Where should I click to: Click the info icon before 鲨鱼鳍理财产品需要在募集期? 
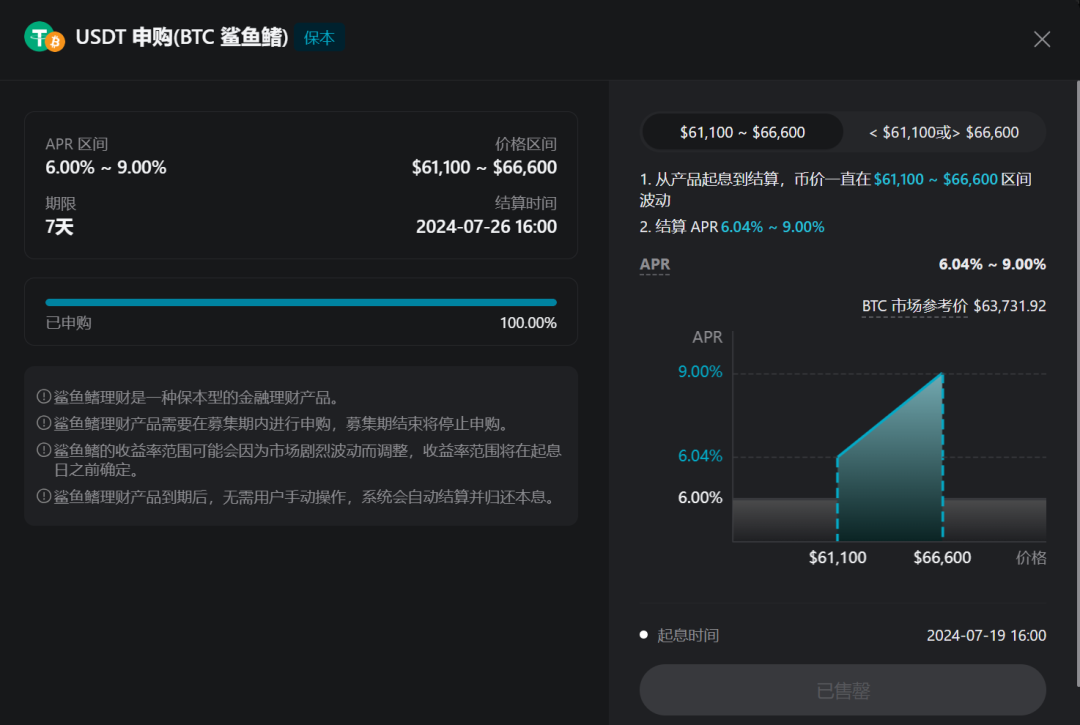tap(43, 423)
